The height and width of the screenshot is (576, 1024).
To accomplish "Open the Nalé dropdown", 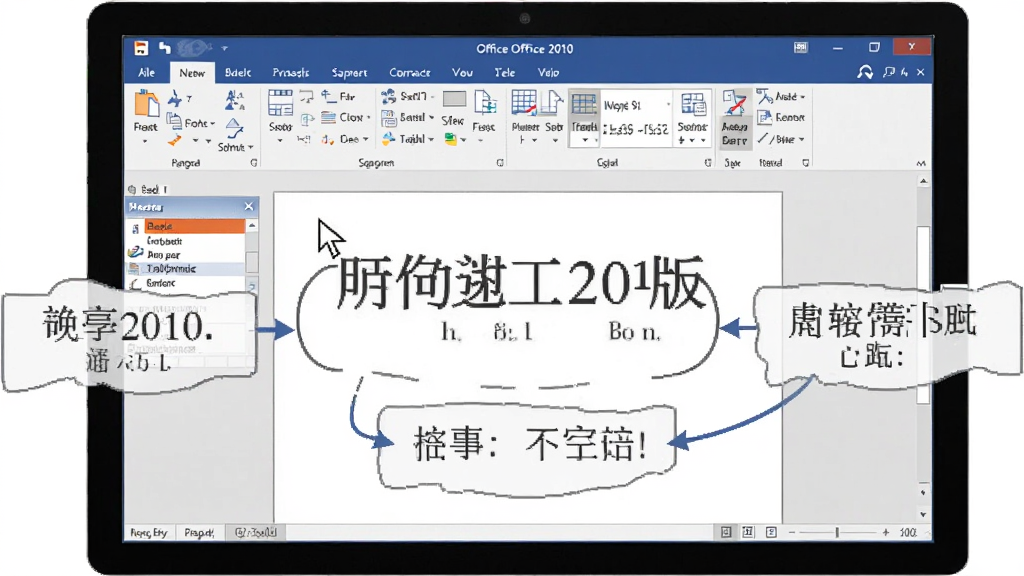I will [x=803, y=97].
